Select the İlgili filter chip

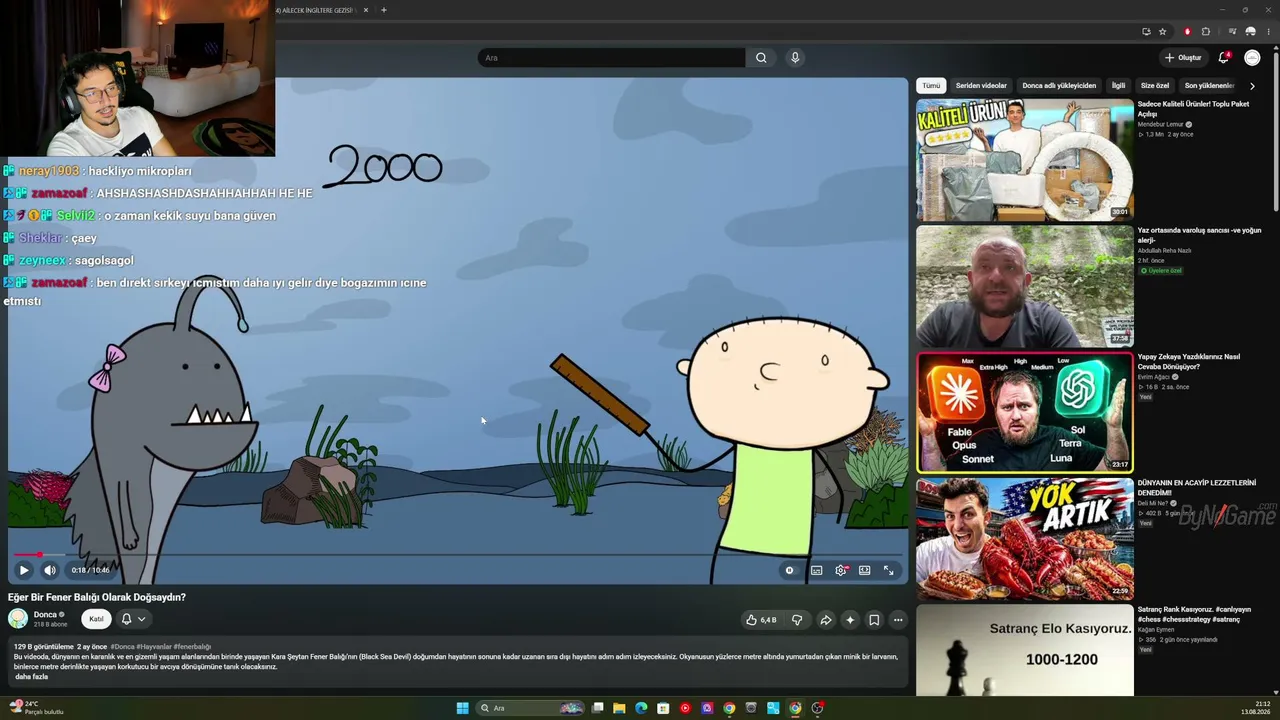click(x=1119, y=86)
